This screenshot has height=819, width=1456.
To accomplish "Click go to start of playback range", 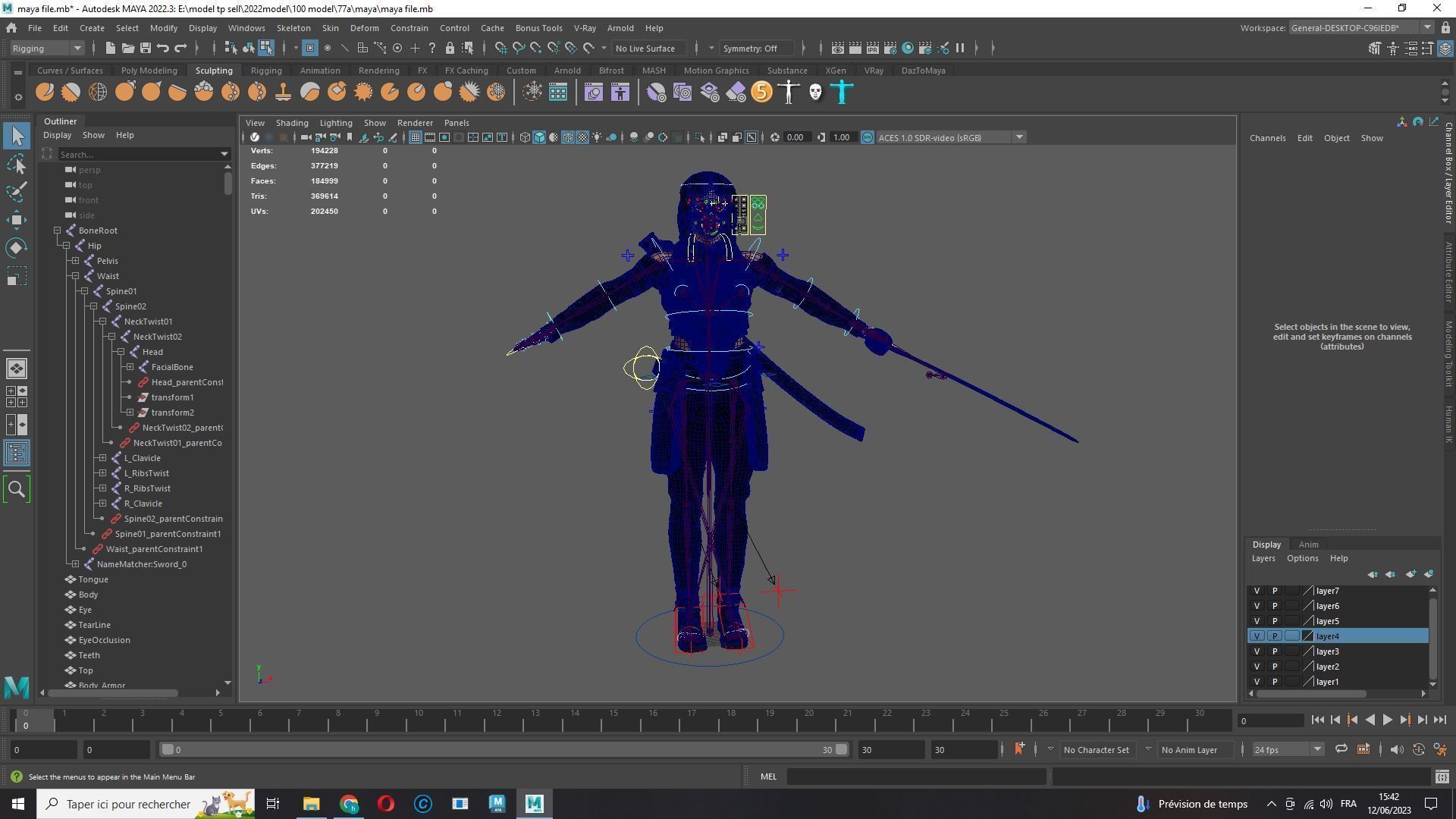I will [1317, 720].
